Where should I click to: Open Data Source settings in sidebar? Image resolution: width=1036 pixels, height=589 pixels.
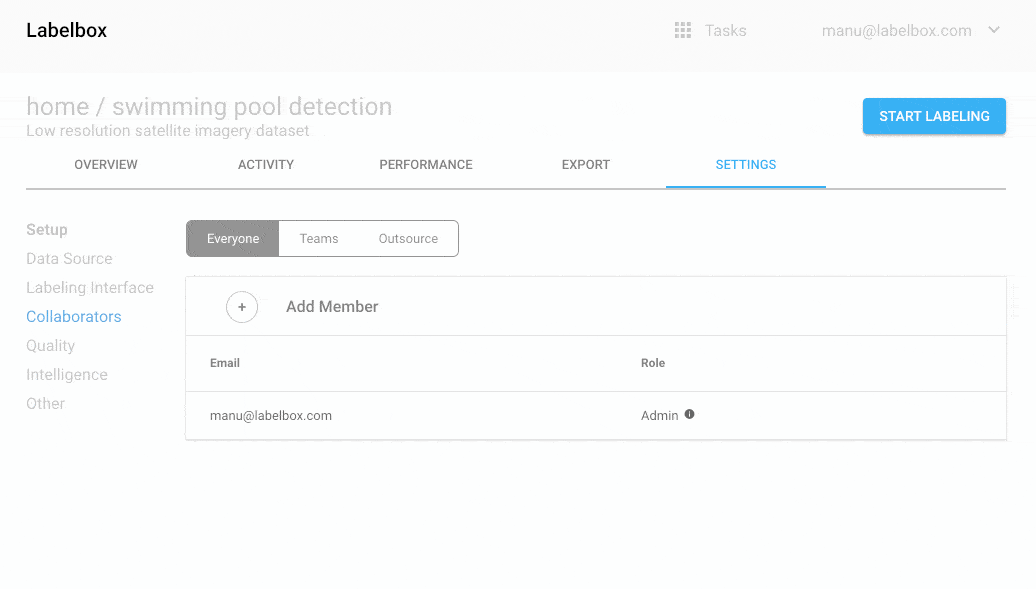69,259
